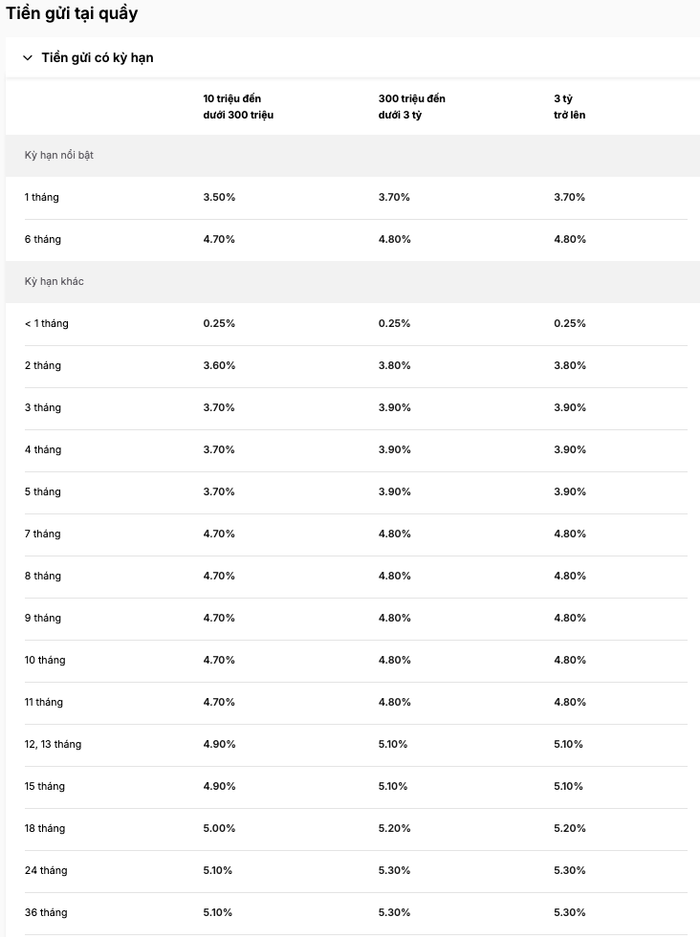Click the 3.50% rate for 1 tháng
Viewport: 700px width, 937px height.
[219, 197]
